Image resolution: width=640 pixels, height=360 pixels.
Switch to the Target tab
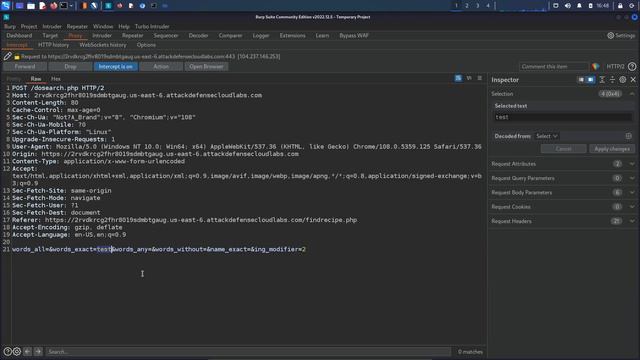pos(50,36)
